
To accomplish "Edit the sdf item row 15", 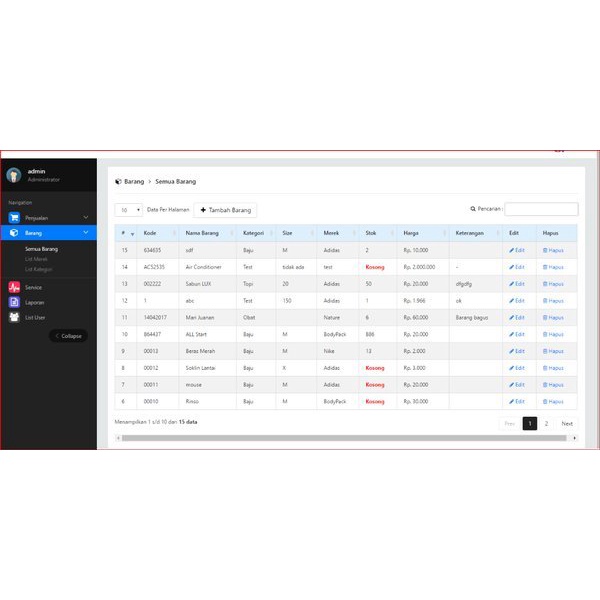I will point(517,250).
